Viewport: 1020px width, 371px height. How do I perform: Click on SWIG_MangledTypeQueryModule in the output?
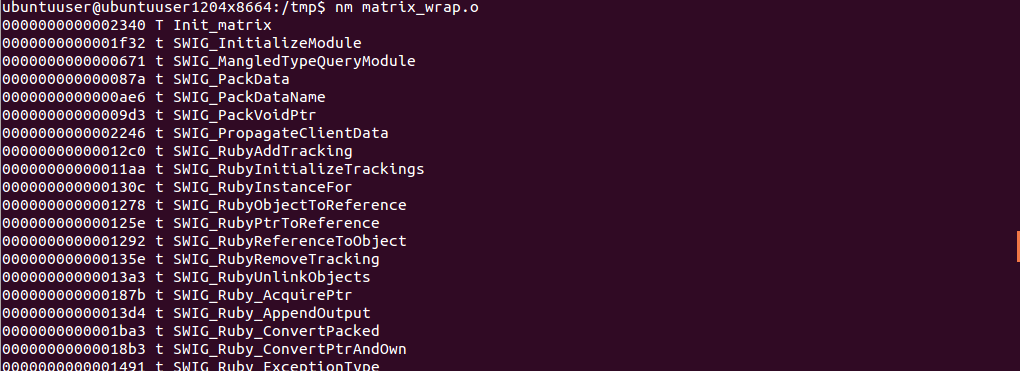tap(295, 62)
